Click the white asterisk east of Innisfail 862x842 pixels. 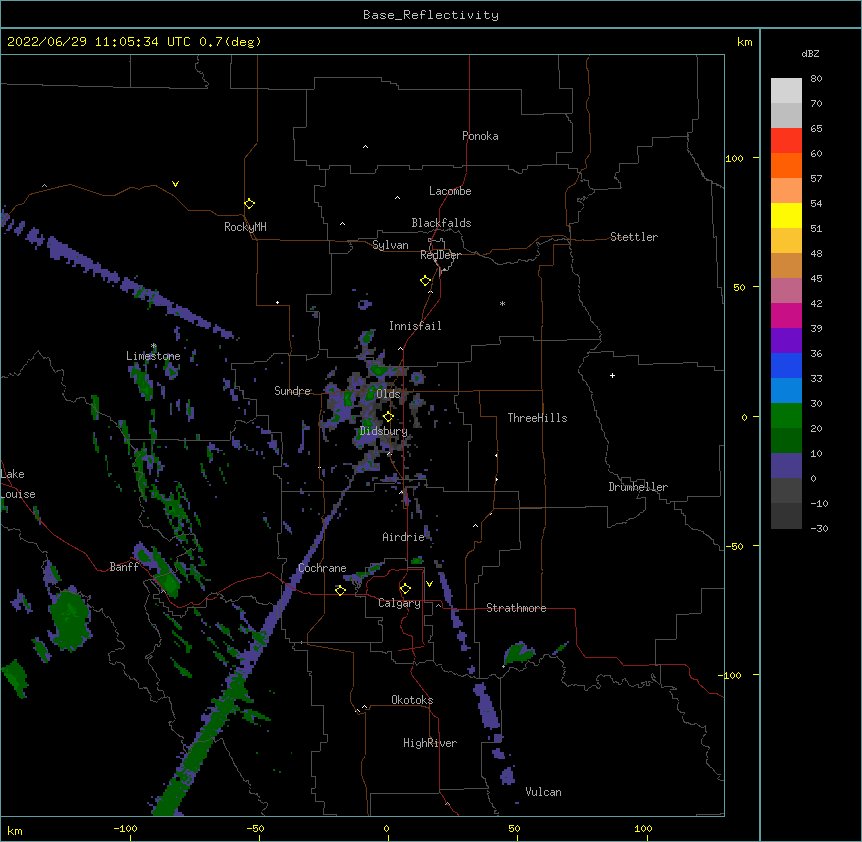click(502, 303)
